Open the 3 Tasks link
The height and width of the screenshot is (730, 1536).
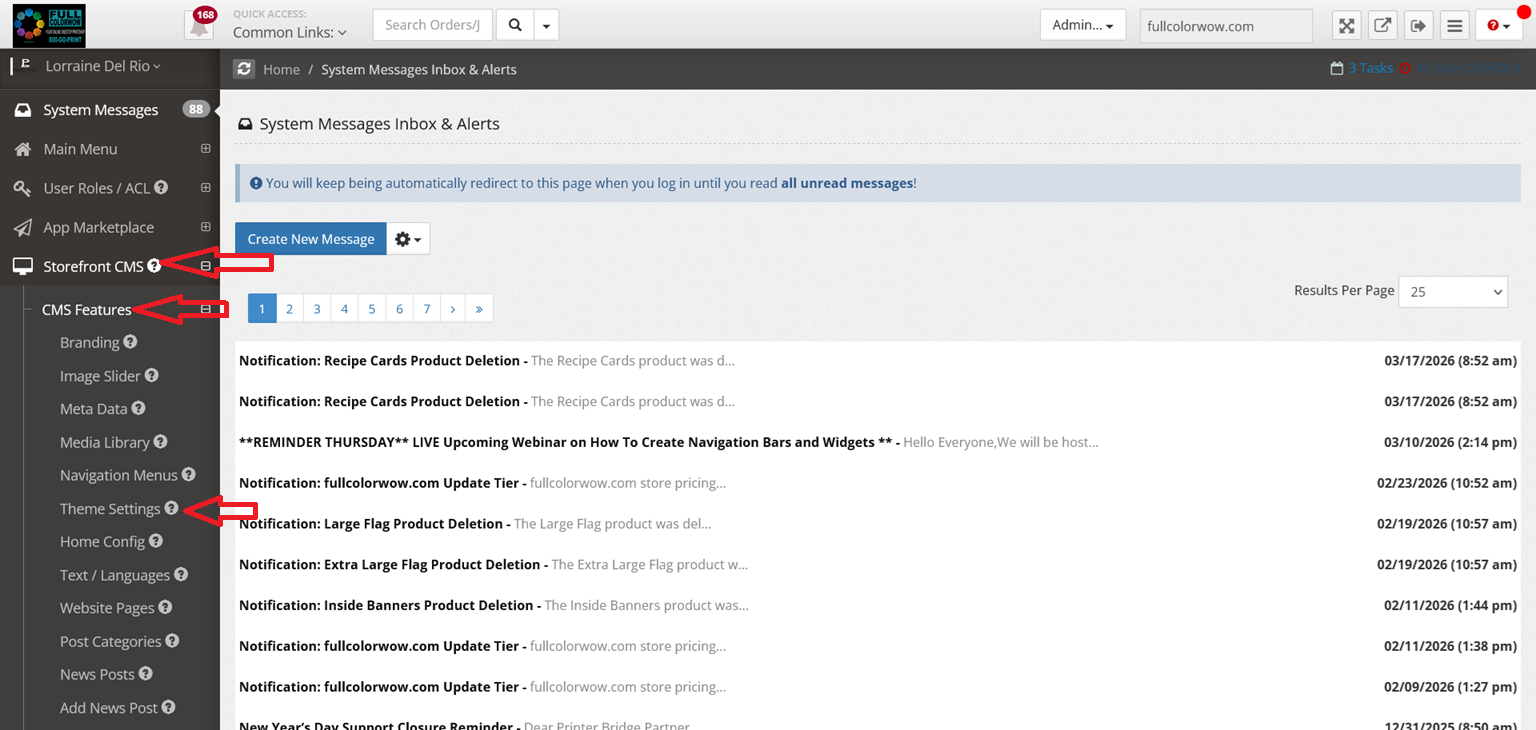coord(1369,69)
